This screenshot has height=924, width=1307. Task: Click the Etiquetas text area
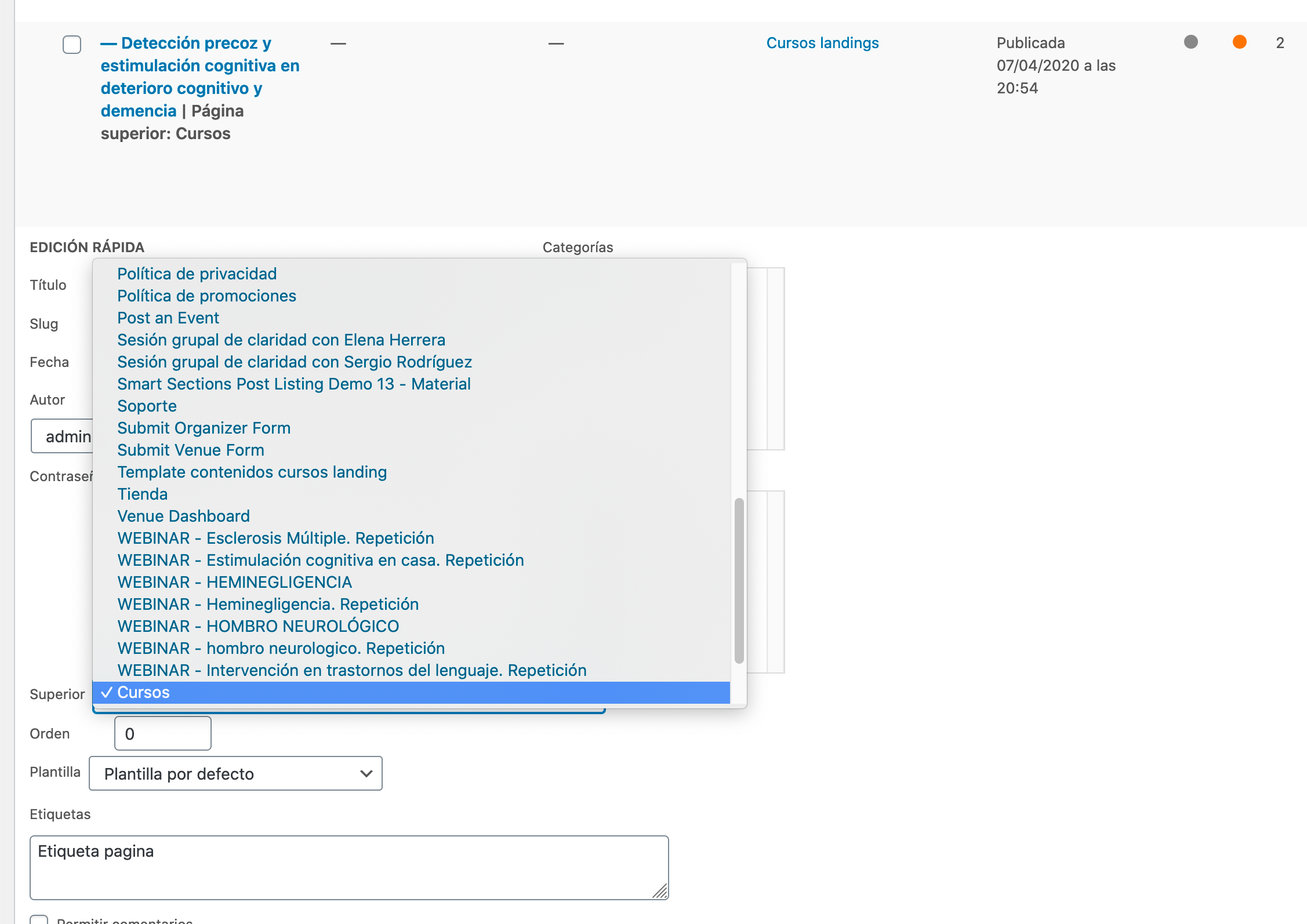coord(349,867)
